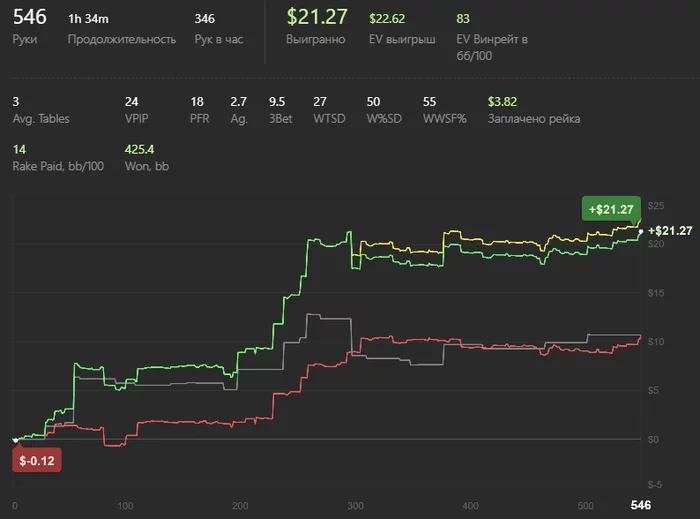
Task: Select the $21.27 Выигранно stat
Action: click(x=317, y=26)
